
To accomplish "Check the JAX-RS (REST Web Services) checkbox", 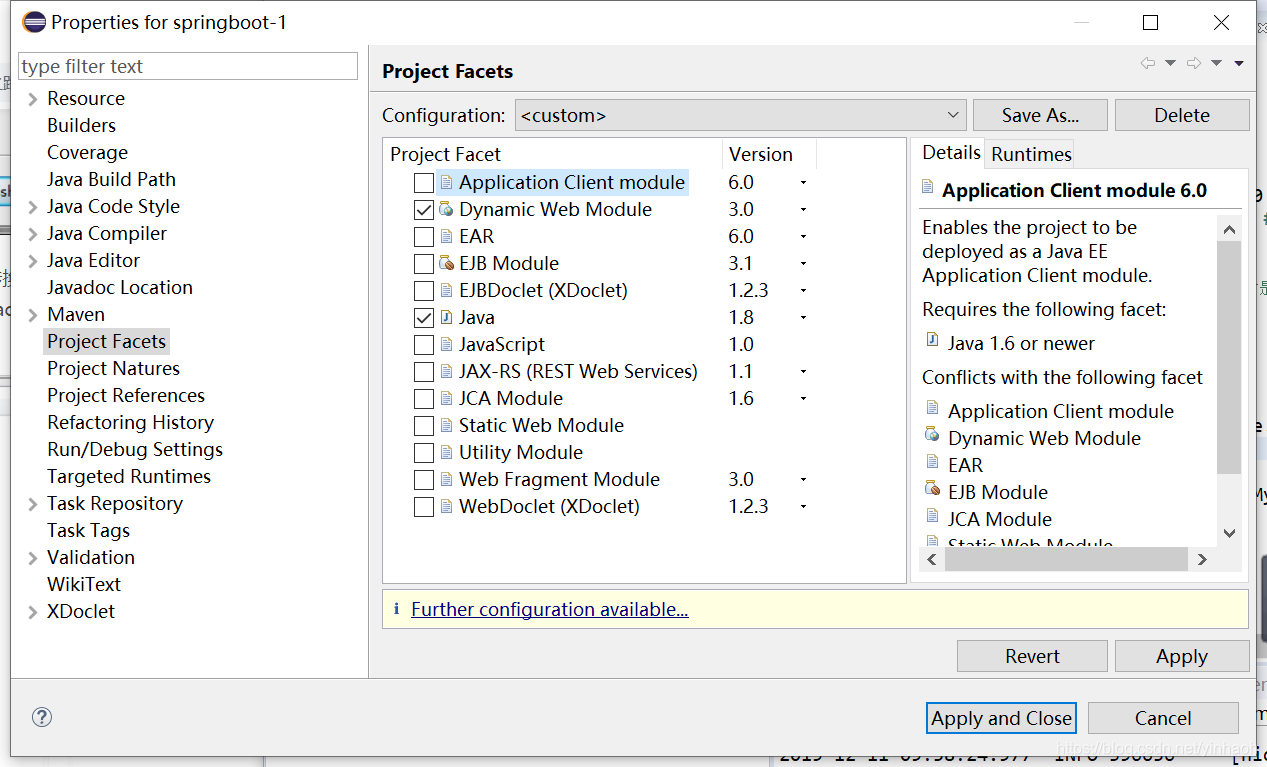I will (424, 372).
